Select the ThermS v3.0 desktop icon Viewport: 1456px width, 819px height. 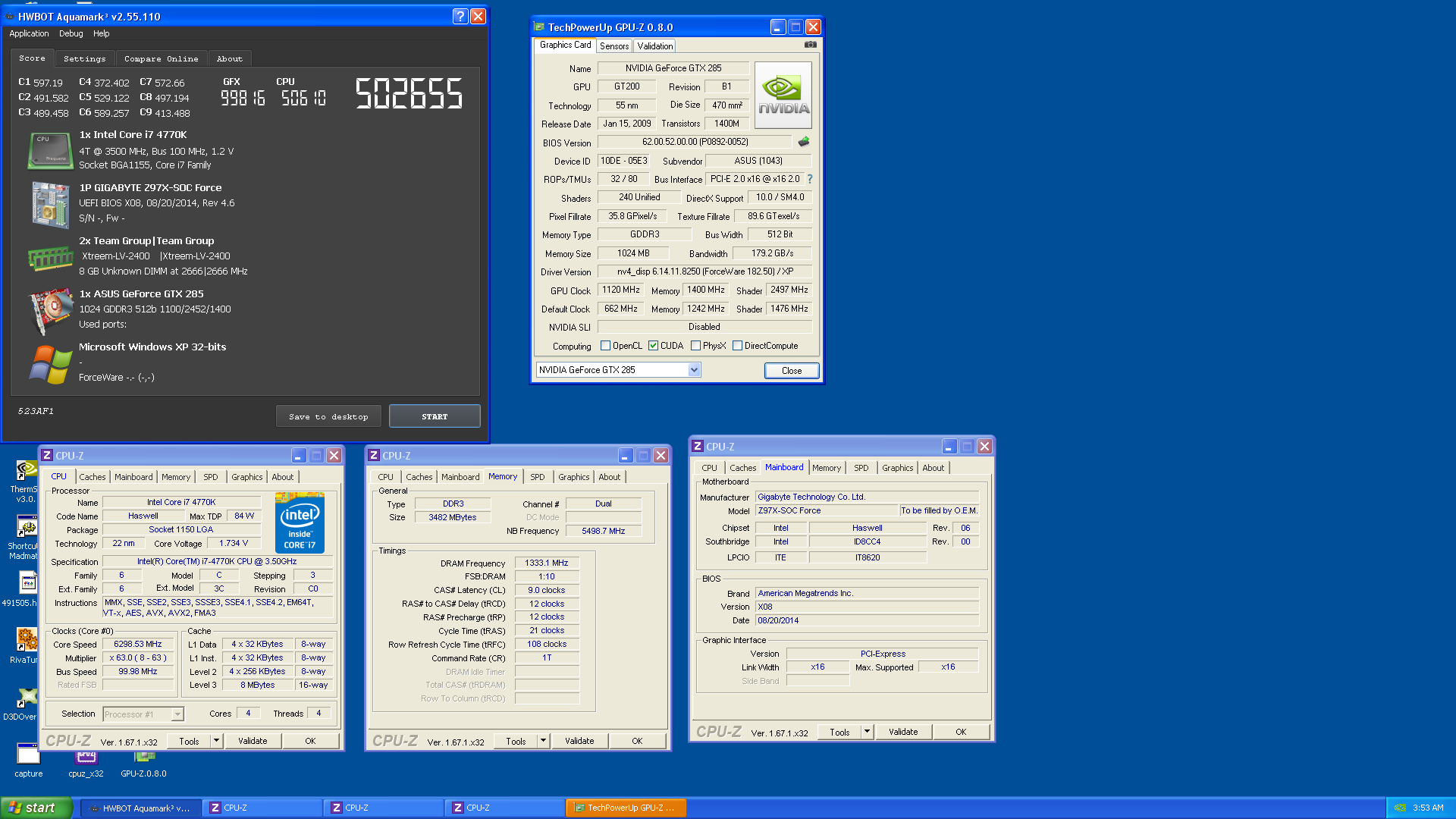click(x=24, y=481)
